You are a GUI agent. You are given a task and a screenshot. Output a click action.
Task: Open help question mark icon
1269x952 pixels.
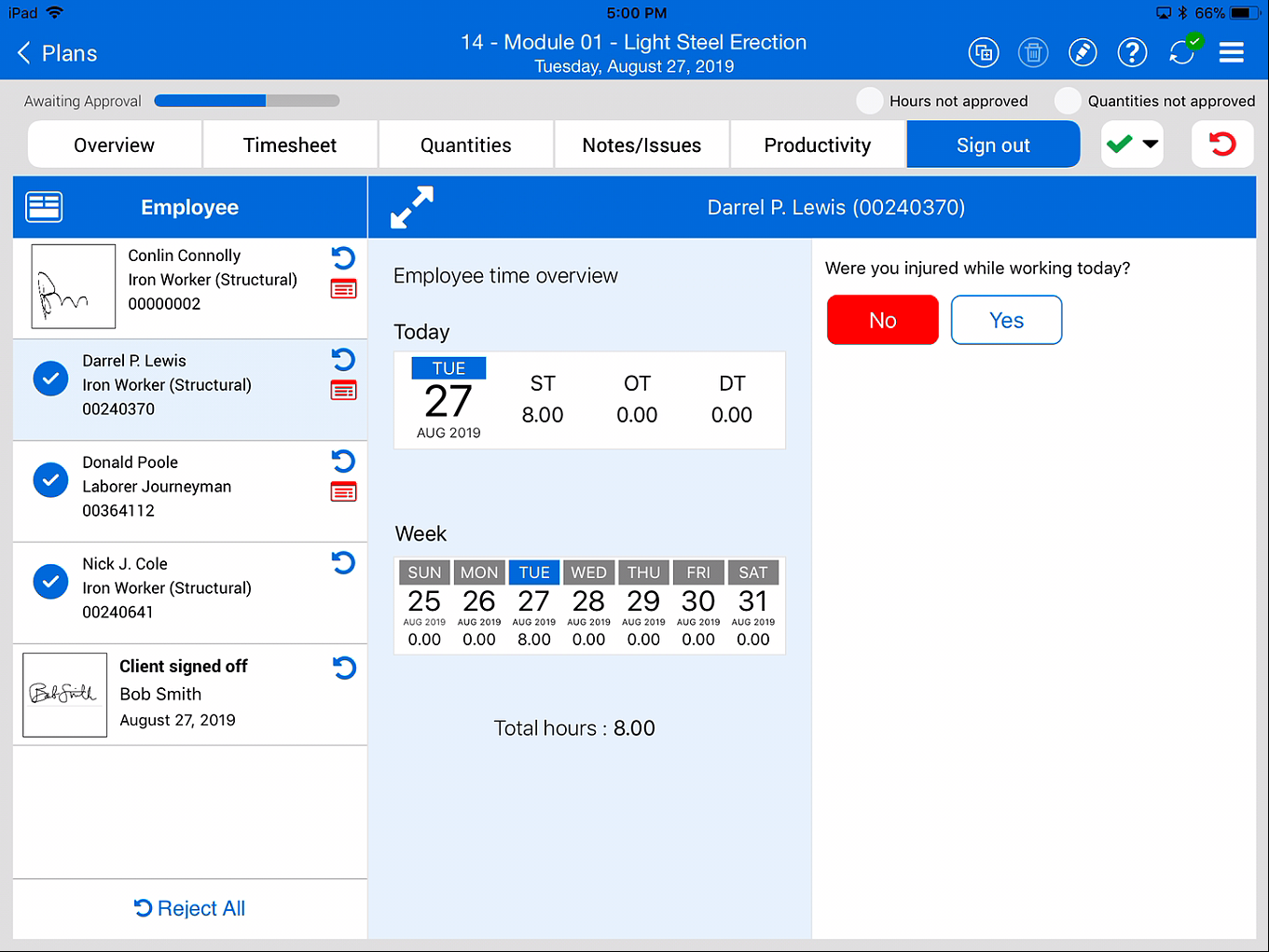1132,52
